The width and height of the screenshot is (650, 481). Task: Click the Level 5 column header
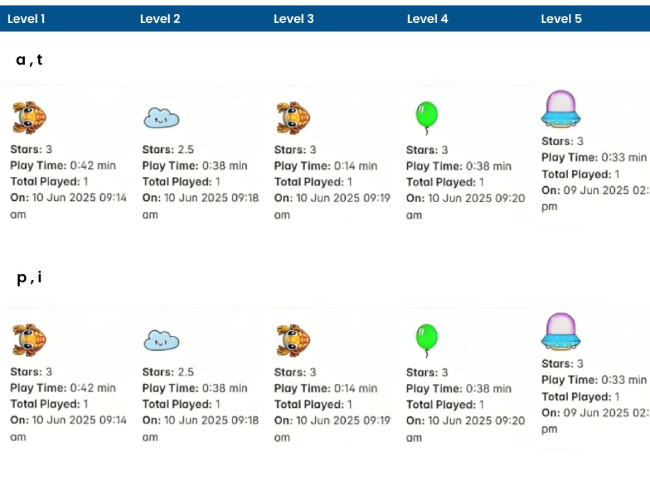click(x=561, y=19)
